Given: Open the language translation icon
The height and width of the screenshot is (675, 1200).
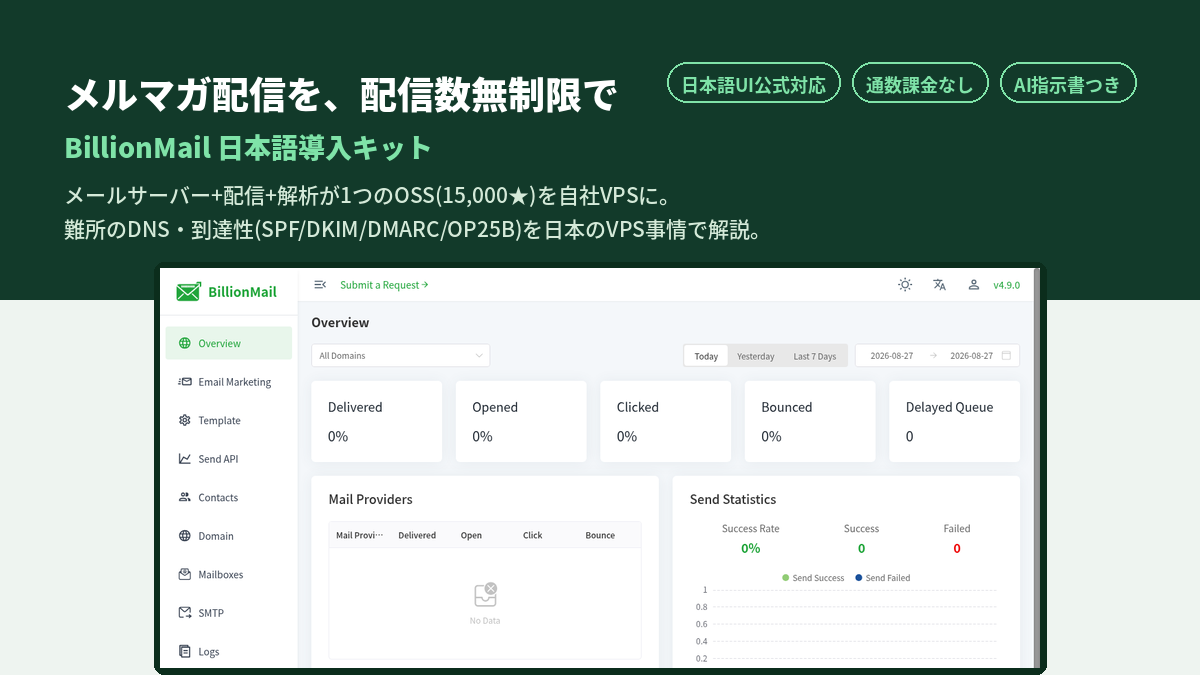Looking at the screenshot, I should click(939, 285).
